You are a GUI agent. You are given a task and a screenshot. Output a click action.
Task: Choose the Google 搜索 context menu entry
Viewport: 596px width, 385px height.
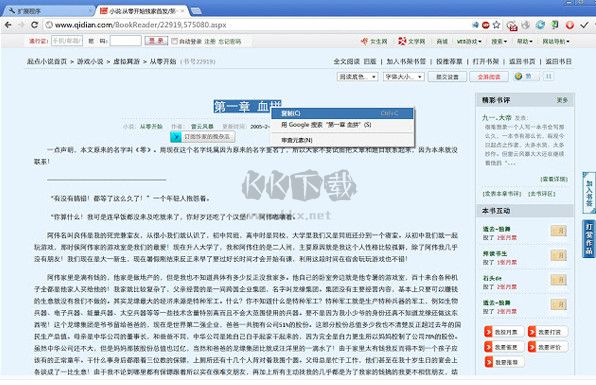[x=342, y=125]
